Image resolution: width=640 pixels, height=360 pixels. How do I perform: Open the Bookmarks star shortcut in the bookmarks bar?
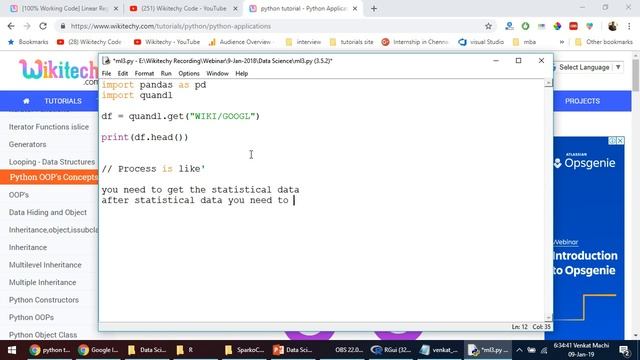28,42
